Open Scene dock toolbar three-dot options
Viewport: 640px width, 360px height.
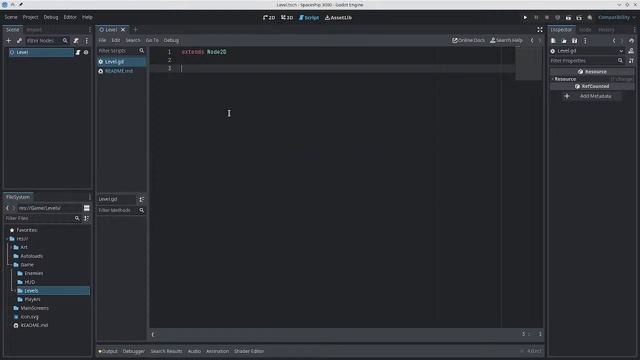pyautogui.click(x=87, y=40)
